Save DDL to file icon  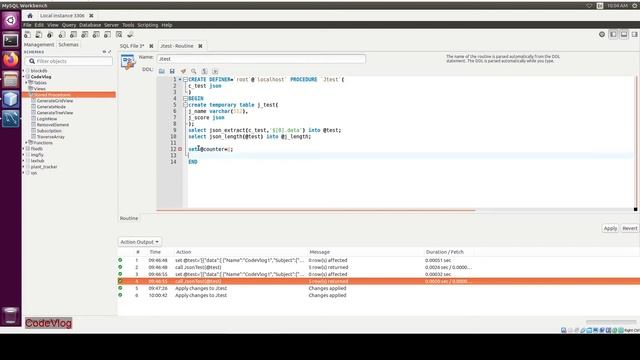pyautogui.click(x=172, y=71)
